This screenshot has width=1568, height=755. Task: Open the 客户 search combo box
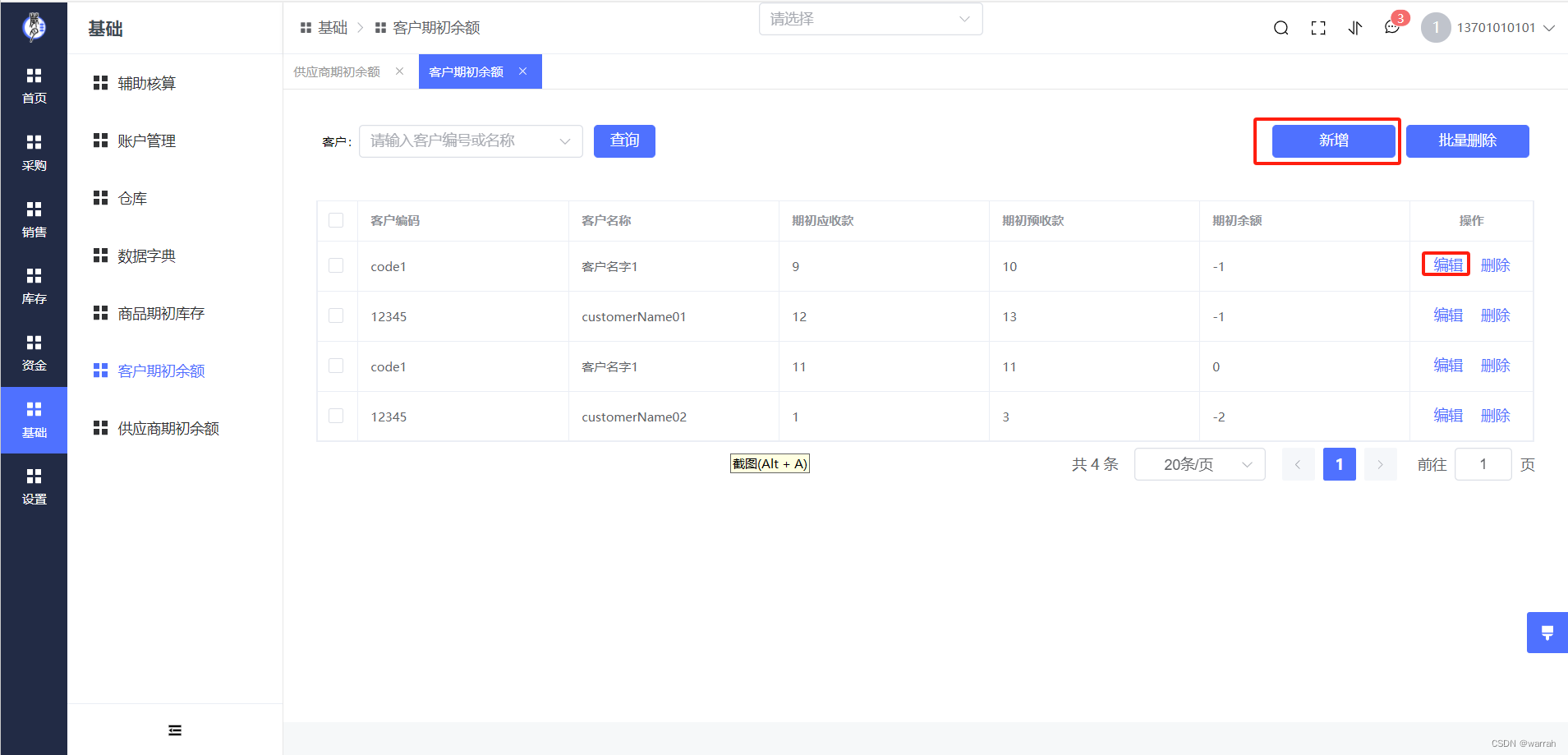(471, 140)
